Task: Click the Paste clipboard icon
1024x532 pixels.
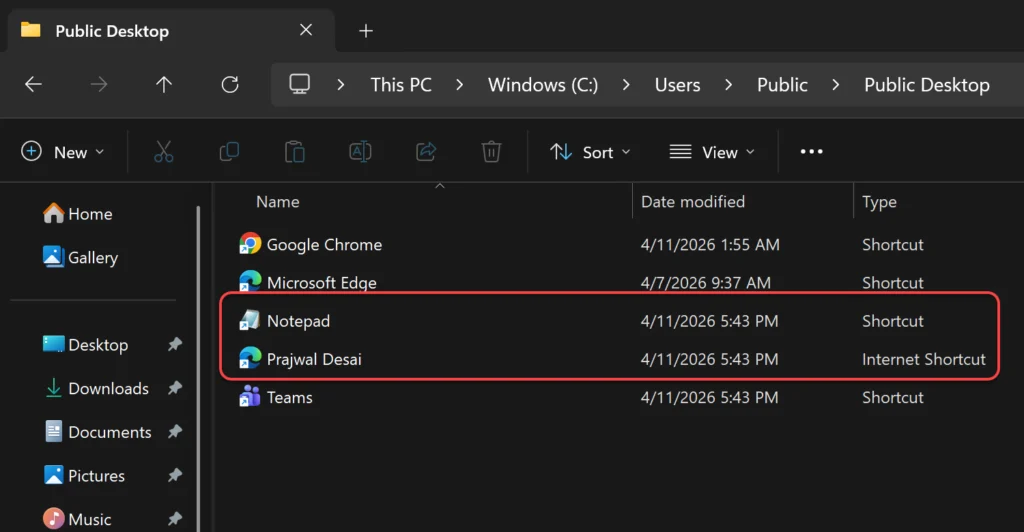Action: [x=295, y=151]
